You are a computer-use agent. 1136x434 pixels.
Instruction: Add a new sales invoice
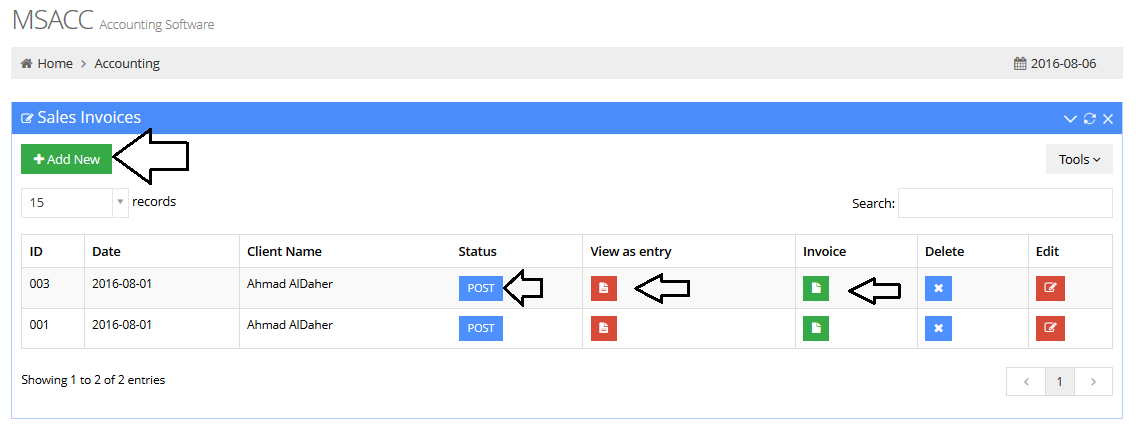[x=67, y=159]
